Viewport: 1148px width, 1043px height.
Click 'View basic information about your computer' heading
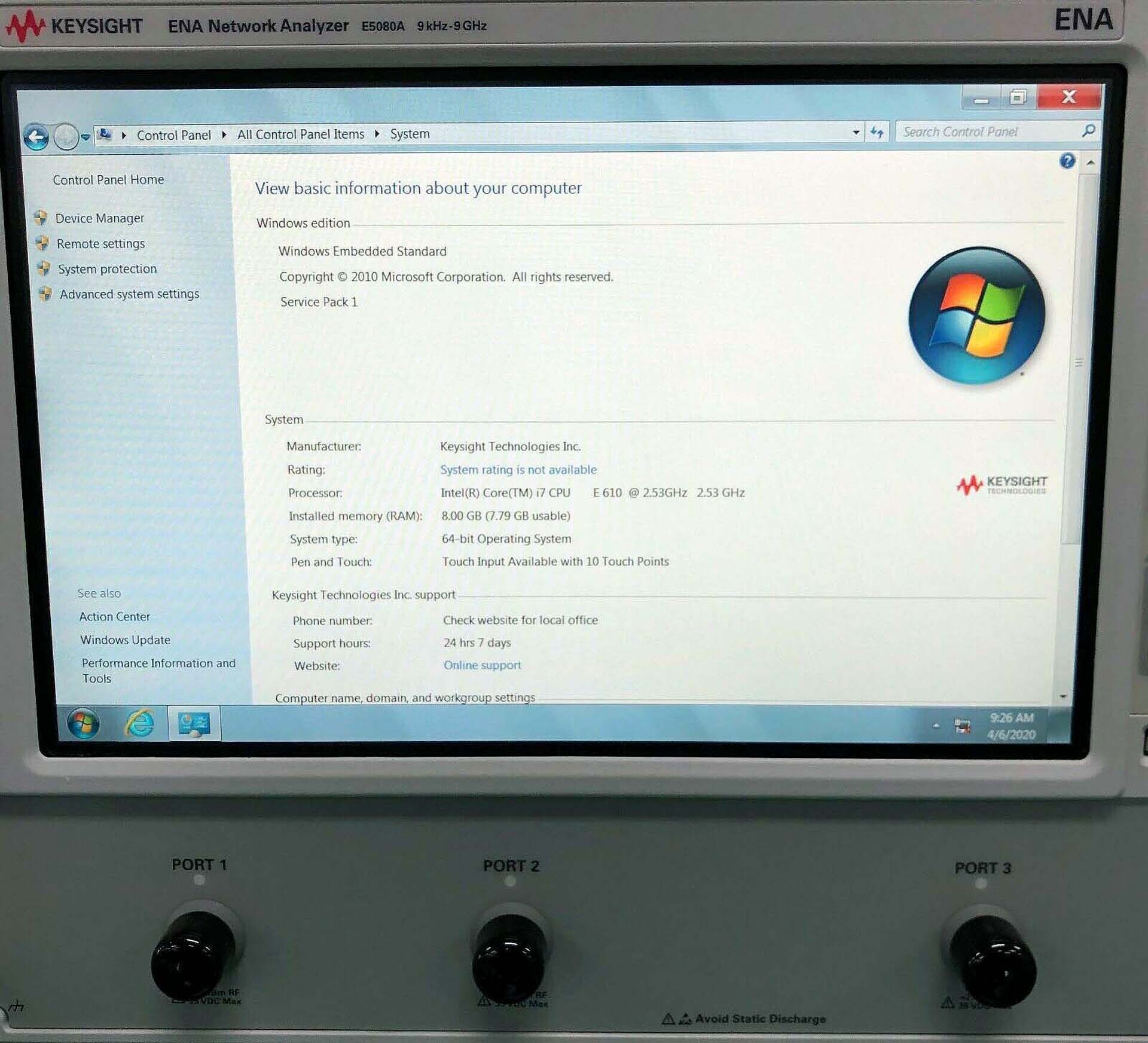point(418,188)
